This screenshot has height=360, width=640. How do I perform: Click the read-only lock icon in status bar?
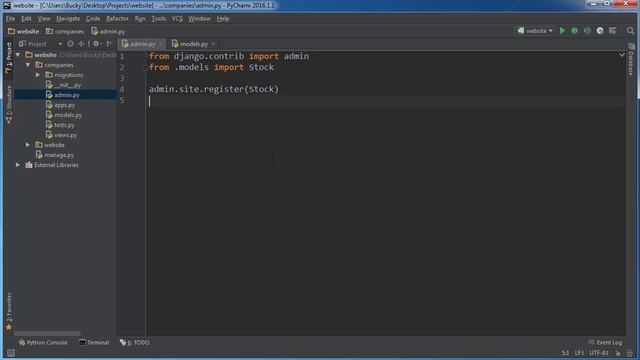click(x=618, y=353)
